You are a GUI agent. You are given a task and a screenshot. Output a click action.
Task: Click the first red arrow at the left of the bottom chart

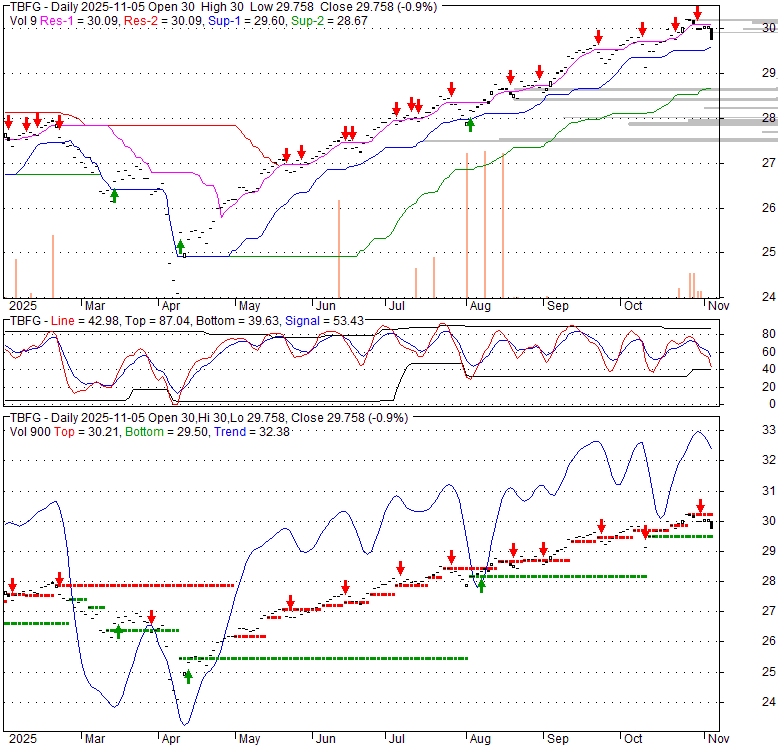12,585
